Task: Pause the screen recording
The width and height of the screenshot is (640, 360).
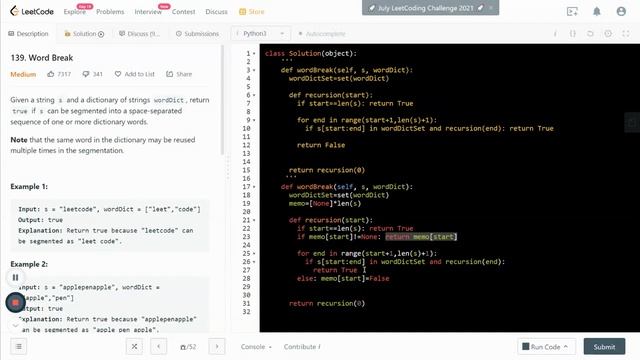Action: pyautogui.click(x=16, y=278)
